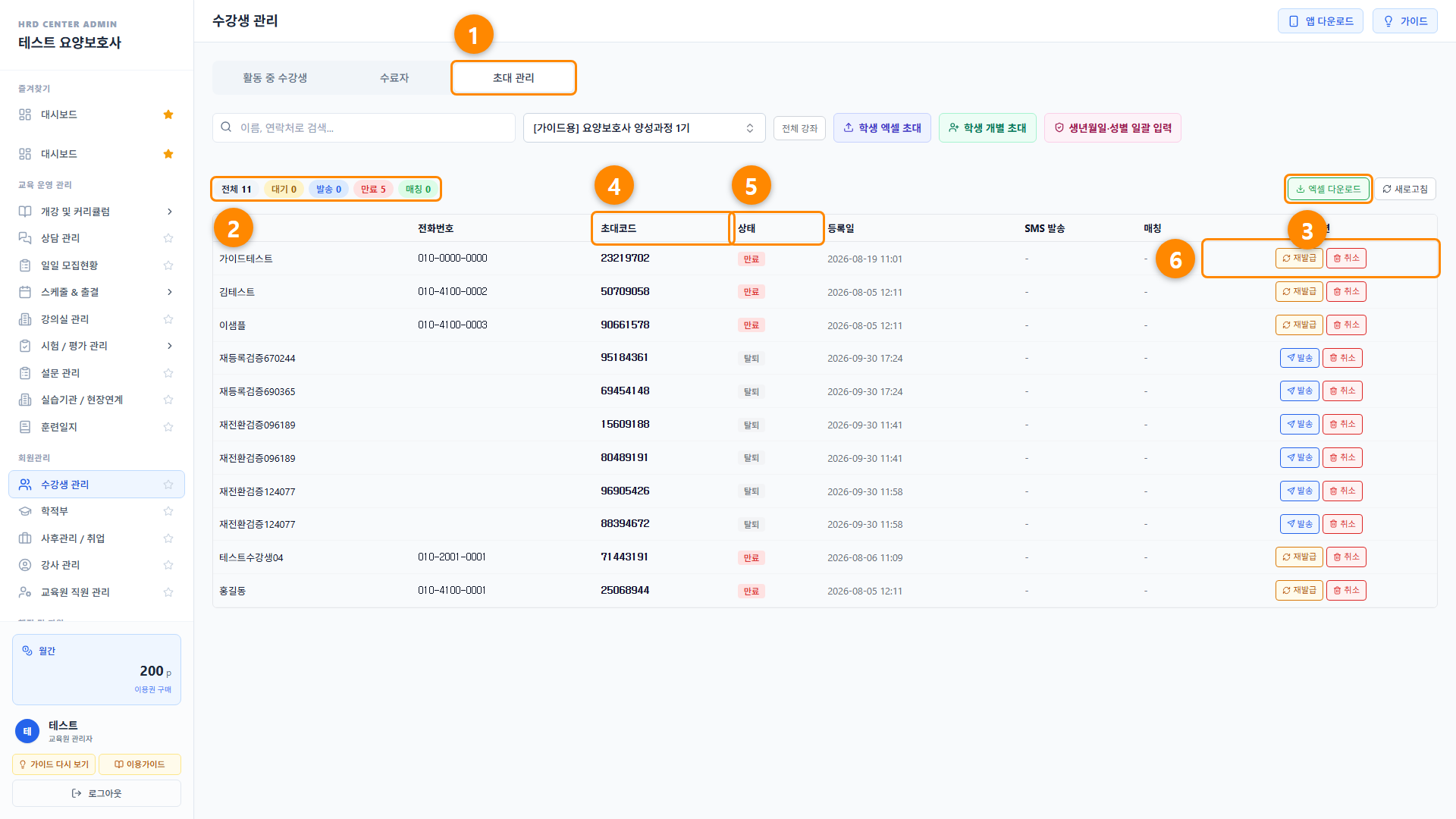
Task: Filter by the 만료 5 status chip
Action: coord(373,190)
